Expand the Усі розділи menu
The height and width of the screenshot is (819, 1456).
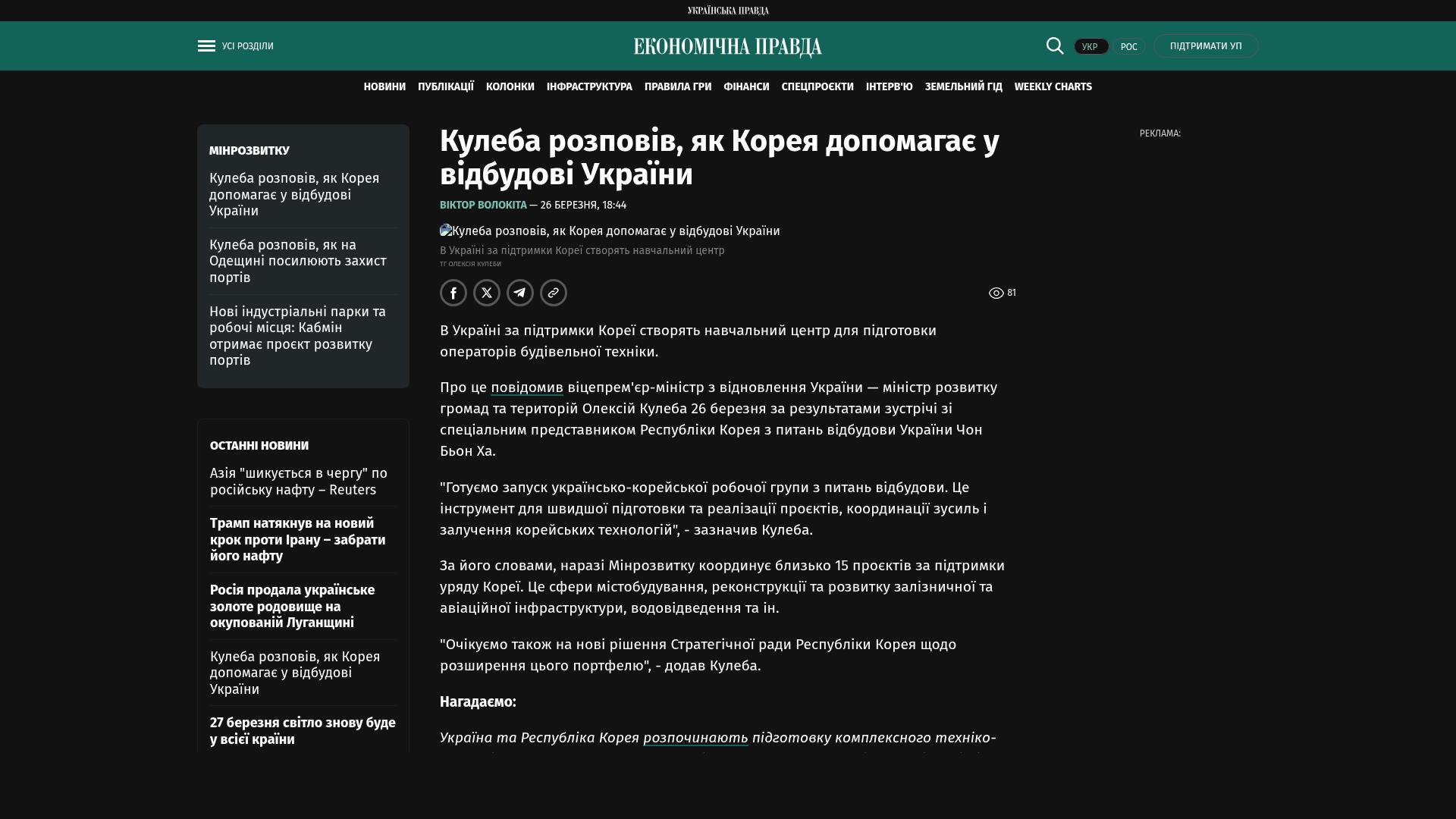coord(247,46)
